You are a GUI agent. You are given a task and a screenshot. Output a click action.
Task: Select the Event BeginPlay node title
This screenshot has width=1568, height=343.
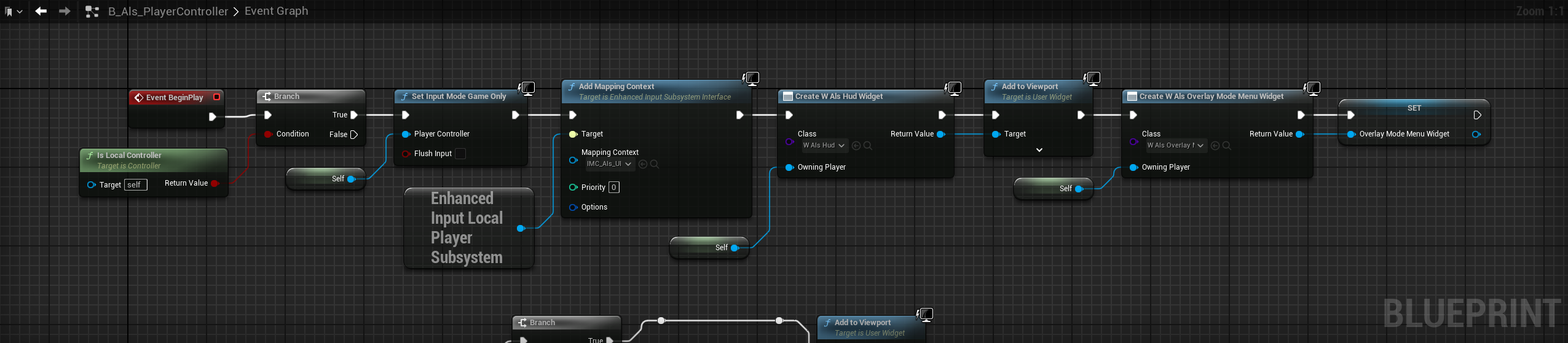click(x=175, y=97)
